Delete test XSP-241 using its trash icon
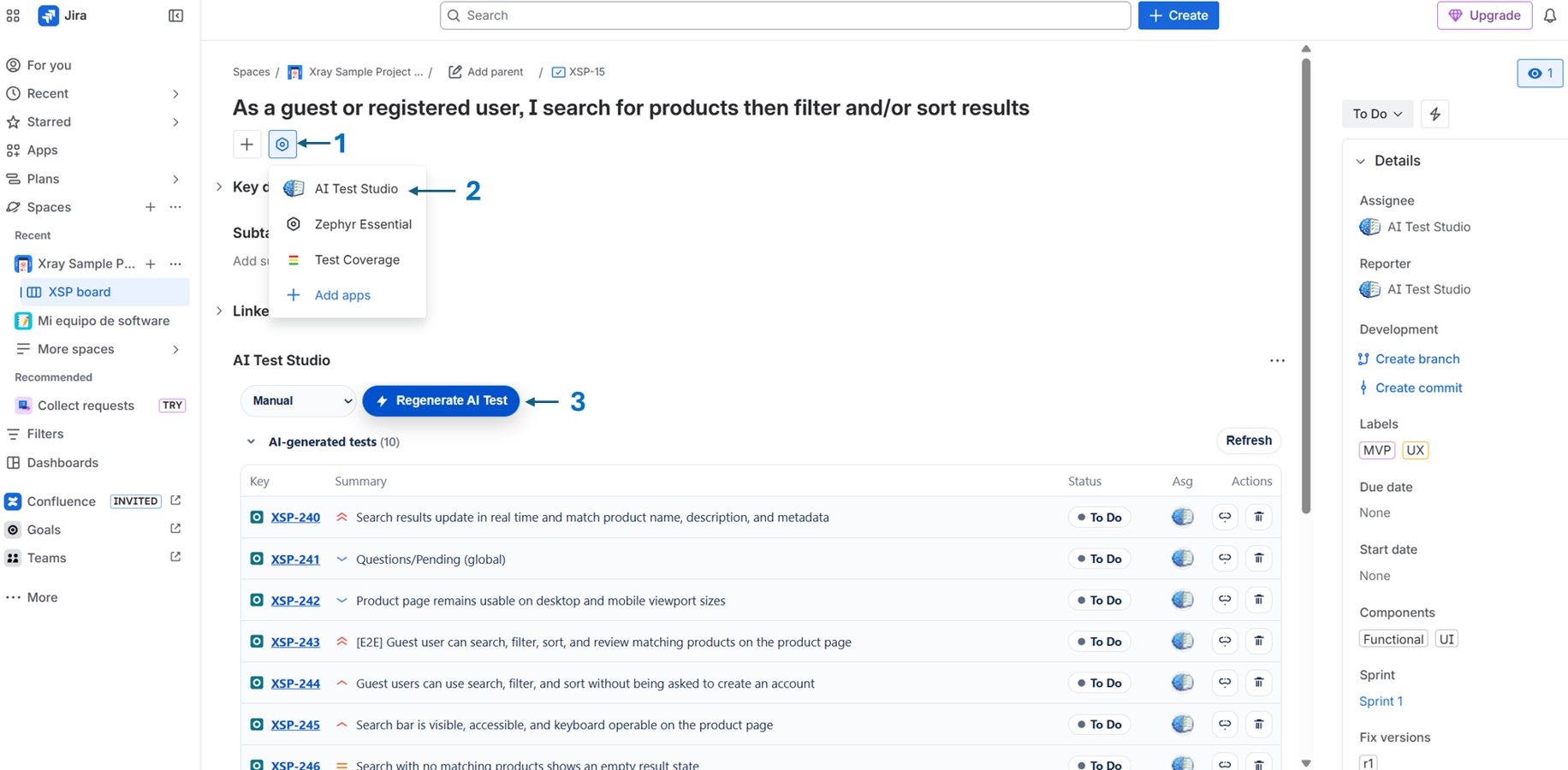Viewport: 1568px width, 770px height. coord(1258,558)
